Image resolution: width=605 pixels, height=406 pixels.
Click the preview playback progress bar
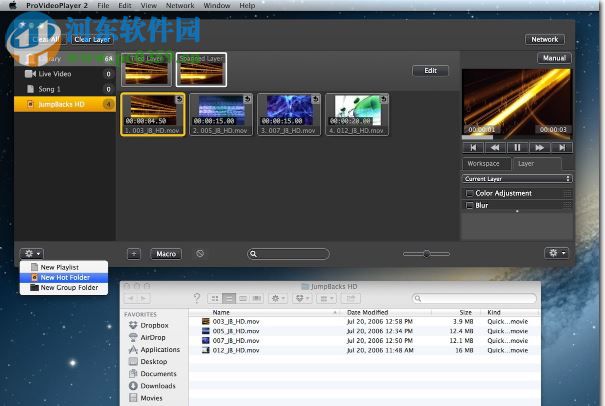point(517,137)
